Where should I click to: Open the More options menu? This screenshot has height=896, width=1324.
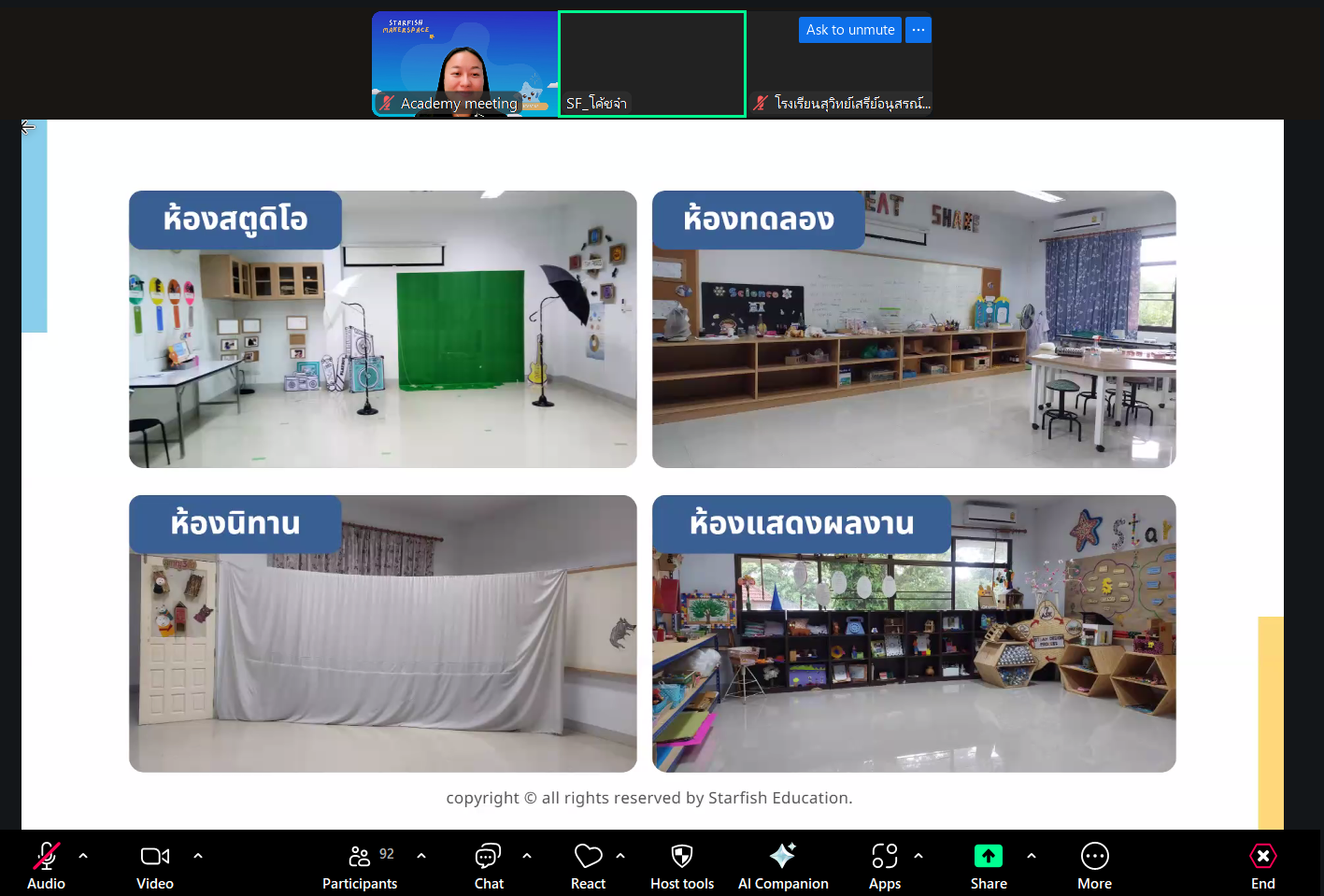coord(1094,866)
